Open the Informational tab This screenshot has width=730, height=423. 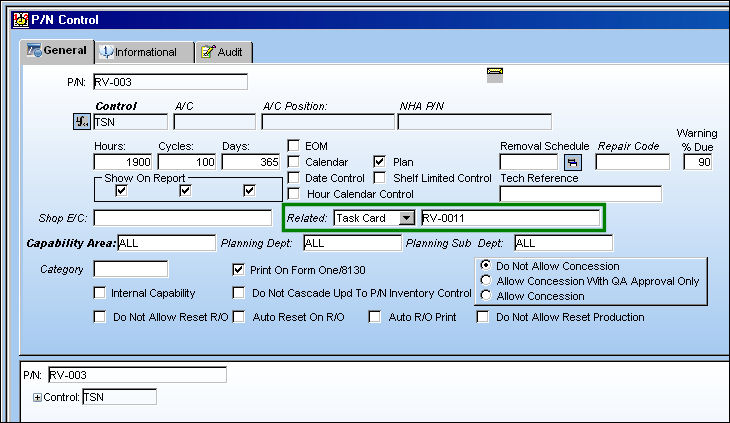[x=145, y=52]
